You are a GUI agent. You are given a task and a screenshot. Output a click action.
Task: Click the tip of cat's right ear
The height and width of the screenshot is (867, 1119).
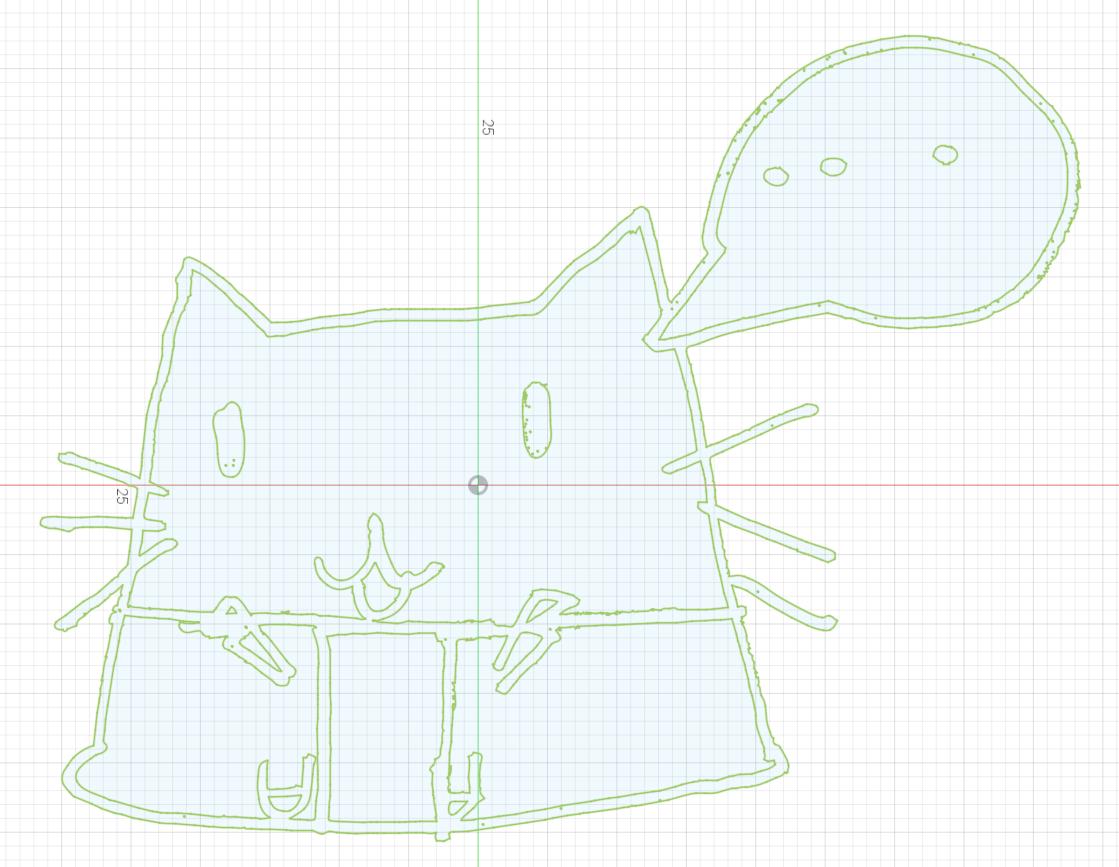641,213
